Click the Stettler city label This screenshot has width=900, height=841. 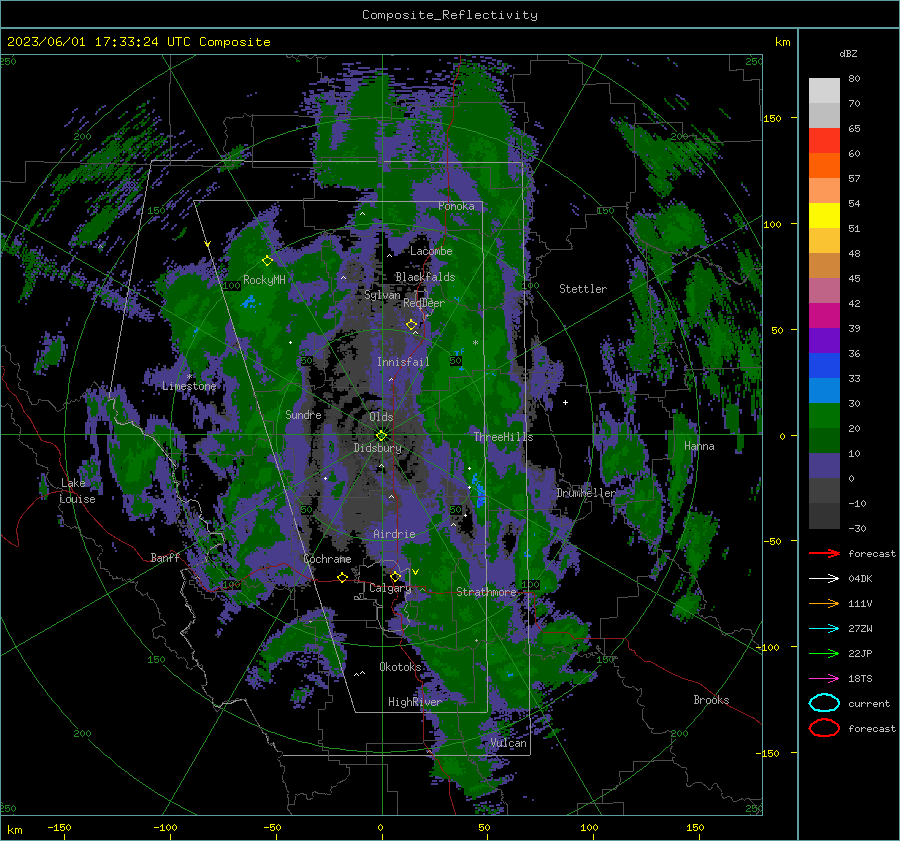[x=583, y=289]
